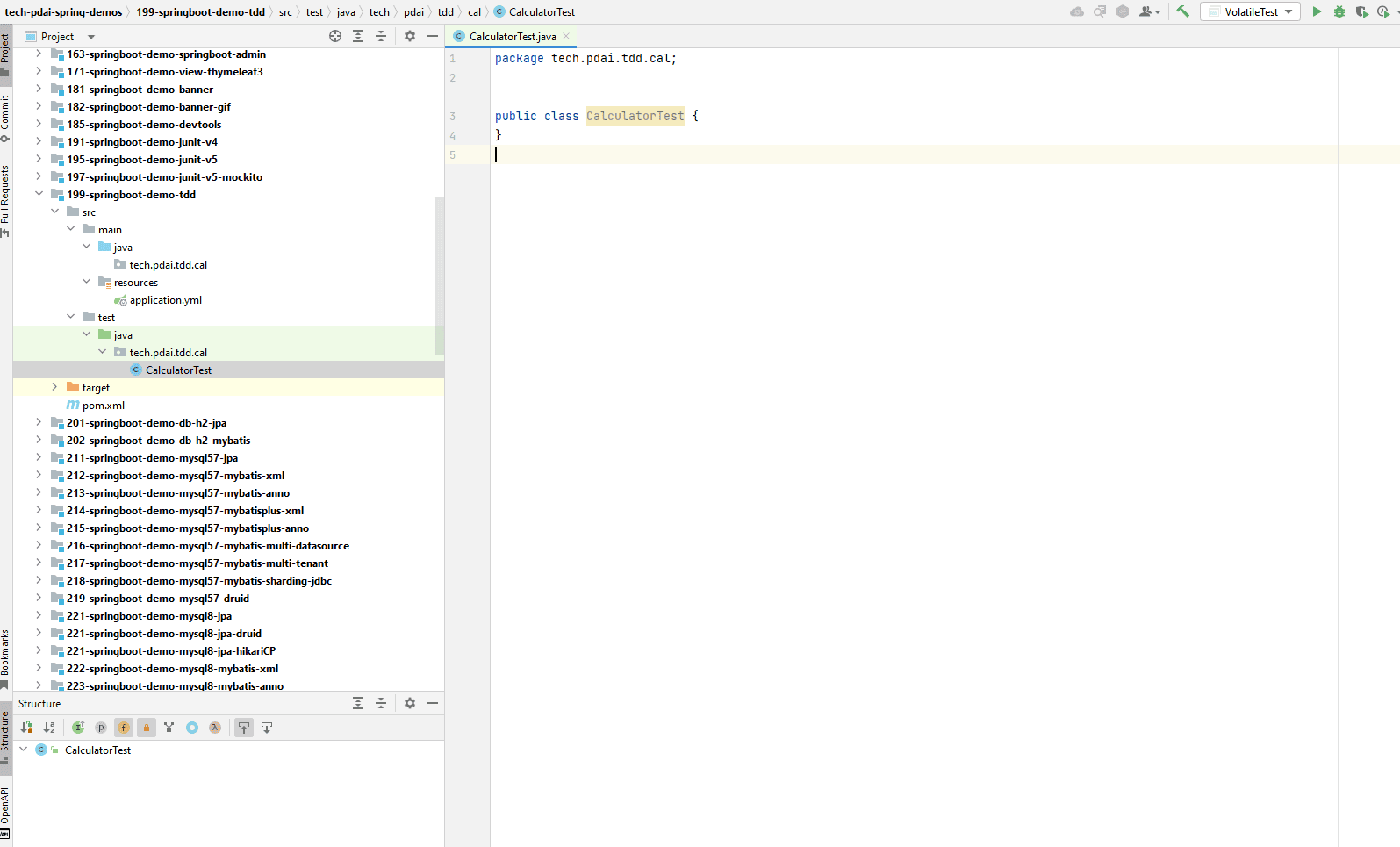
Task: Open the Project view selector dropdown
Action: [91, 37]
